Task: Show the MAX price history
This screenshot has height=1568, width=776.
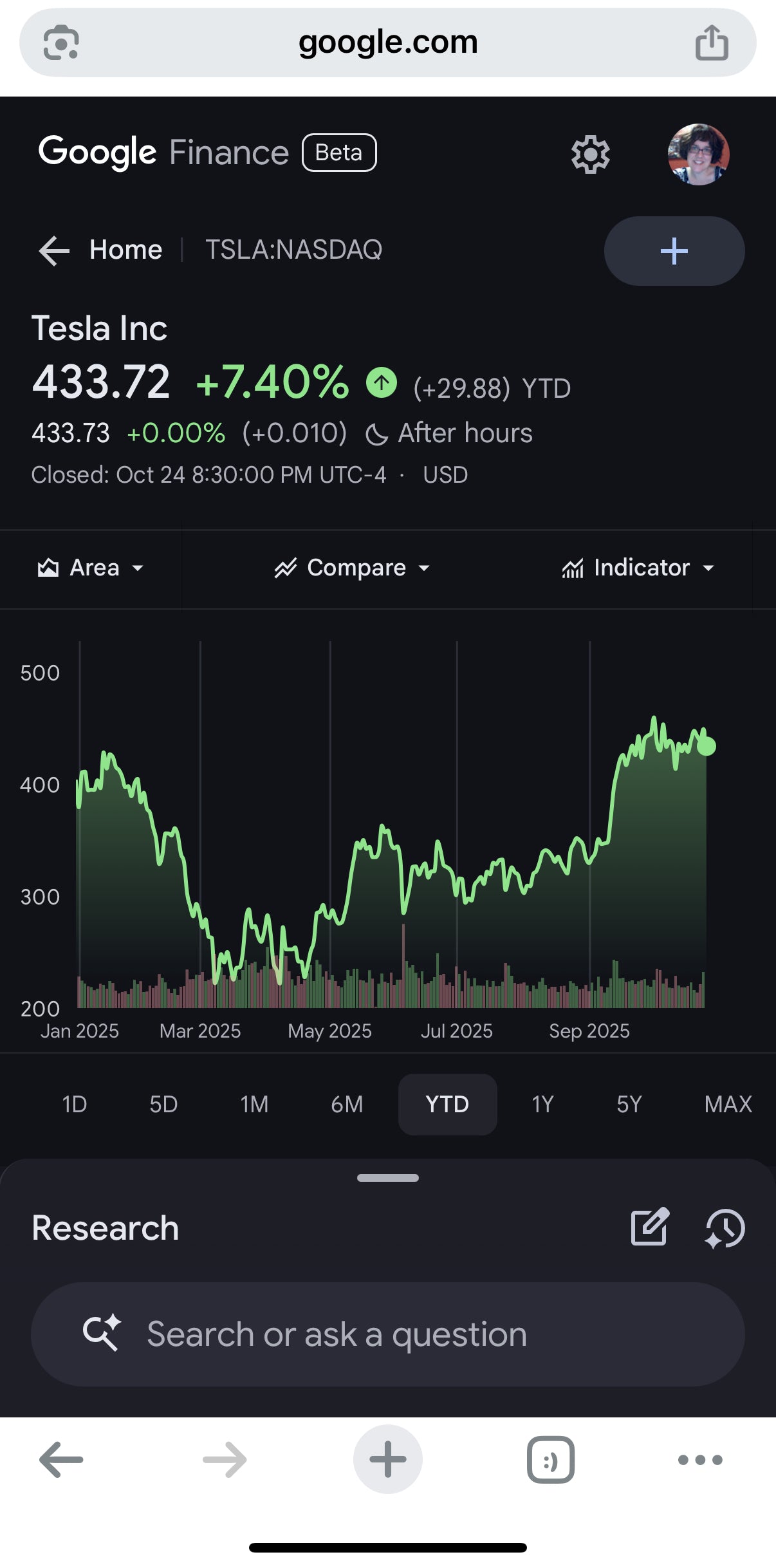Action: coord(728,1105)
